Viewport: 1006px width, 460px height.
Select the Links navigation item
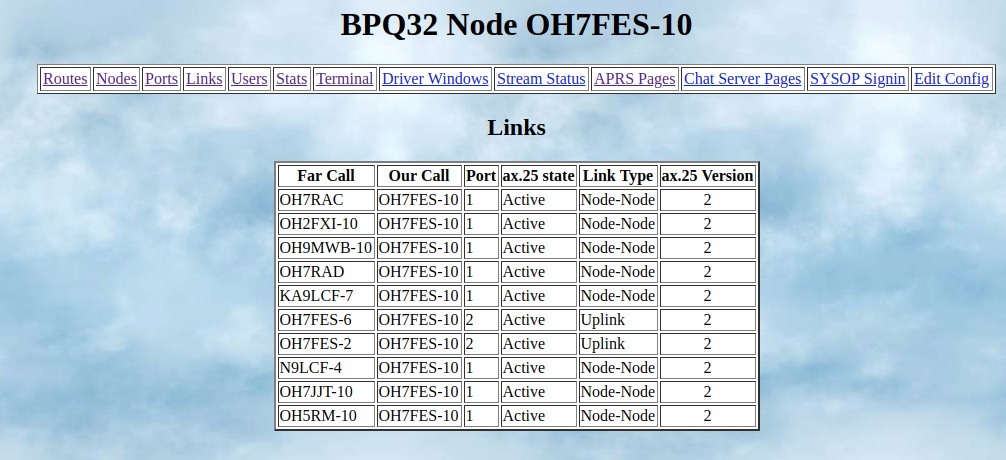[204, 79]
